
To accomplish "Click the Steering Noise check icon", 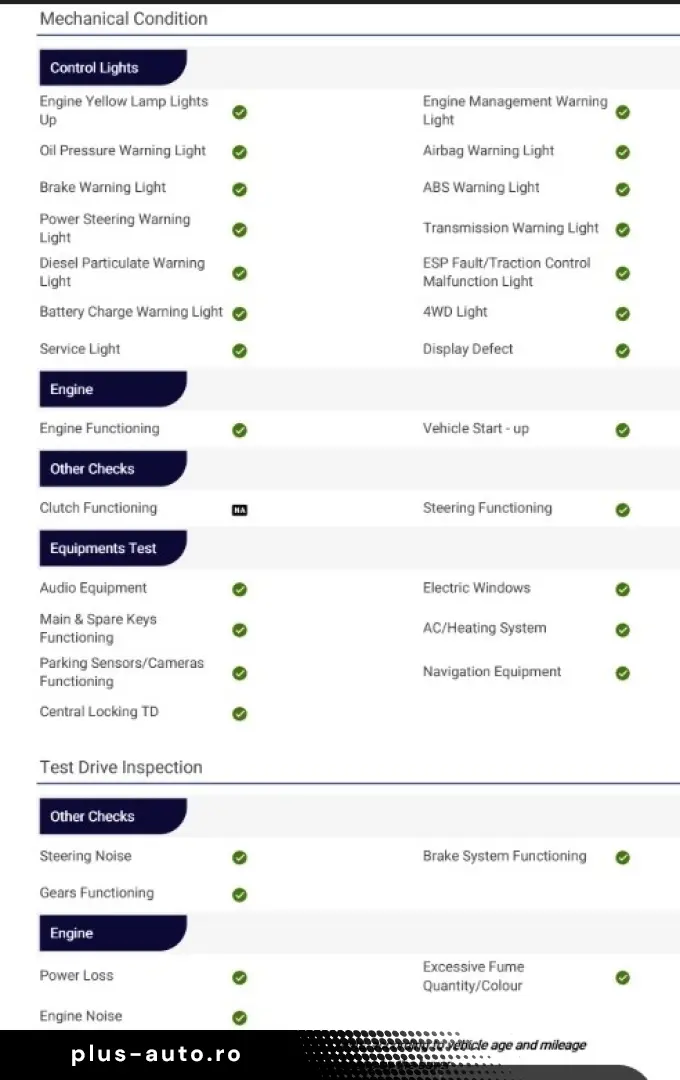I will [x=240, y=857].
